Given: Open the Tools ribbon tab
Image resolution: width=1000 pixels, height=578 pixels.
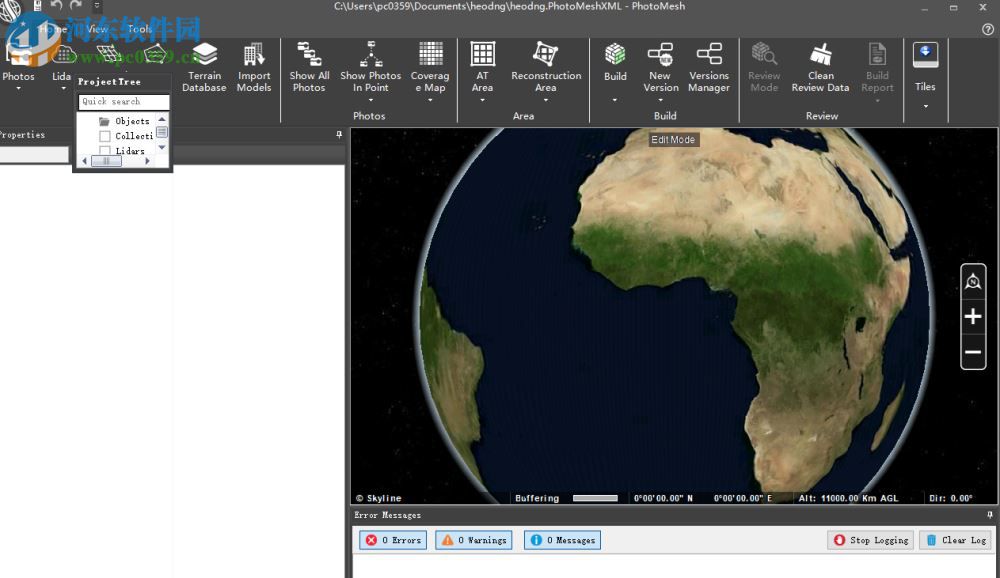Looking at the screenshot, I should [x=140, y=29].
